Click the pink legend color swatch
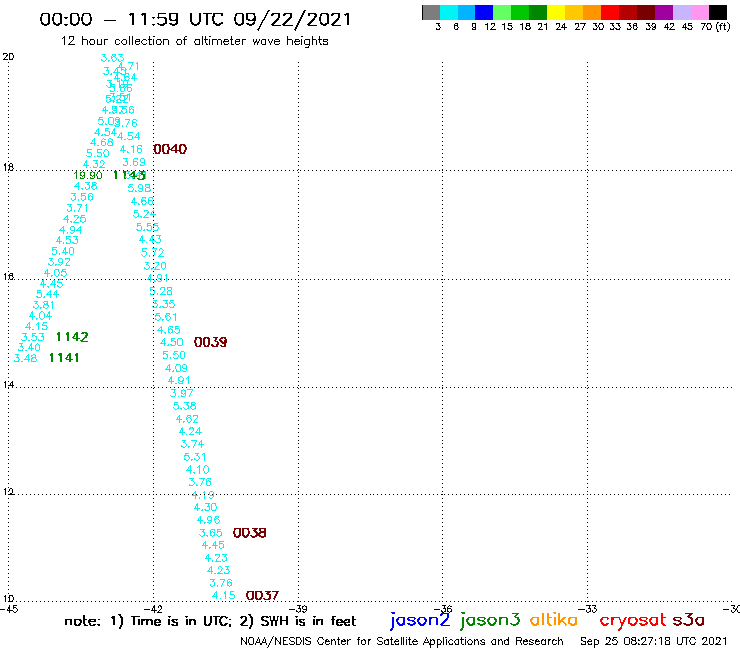The height and width of the screenshot is (650, 740). 699,13
